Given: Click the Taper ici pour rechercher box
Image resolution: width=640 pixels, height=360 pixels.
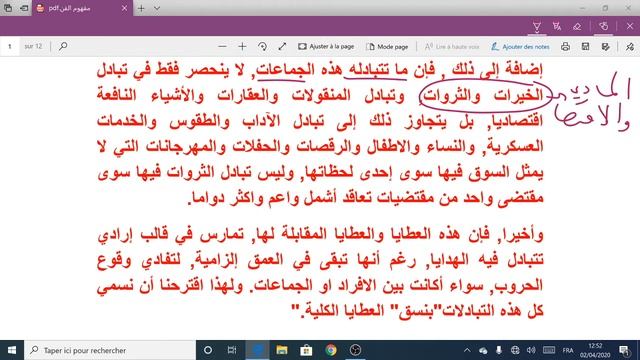Looking at the screenshot, I should click(110, 350).
